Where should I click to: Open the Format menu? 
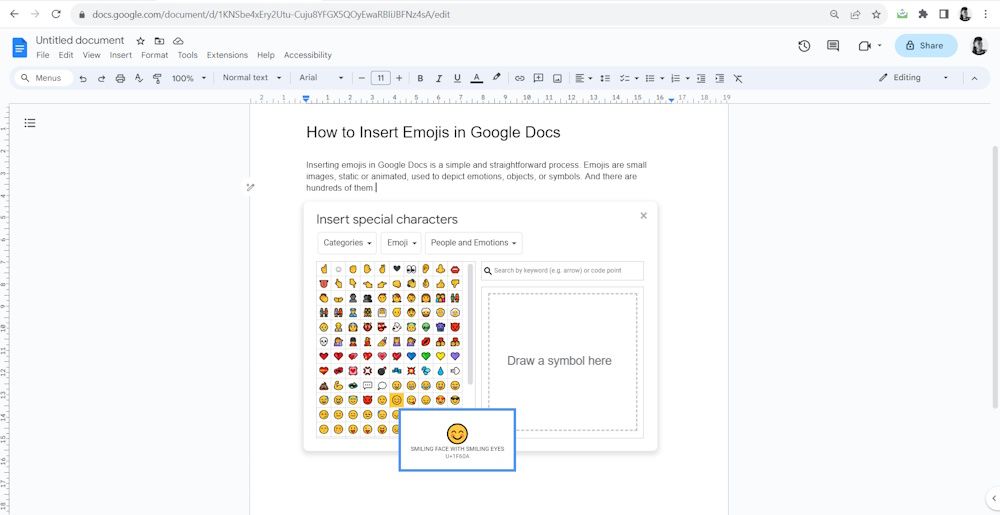(x=155, y=55)
